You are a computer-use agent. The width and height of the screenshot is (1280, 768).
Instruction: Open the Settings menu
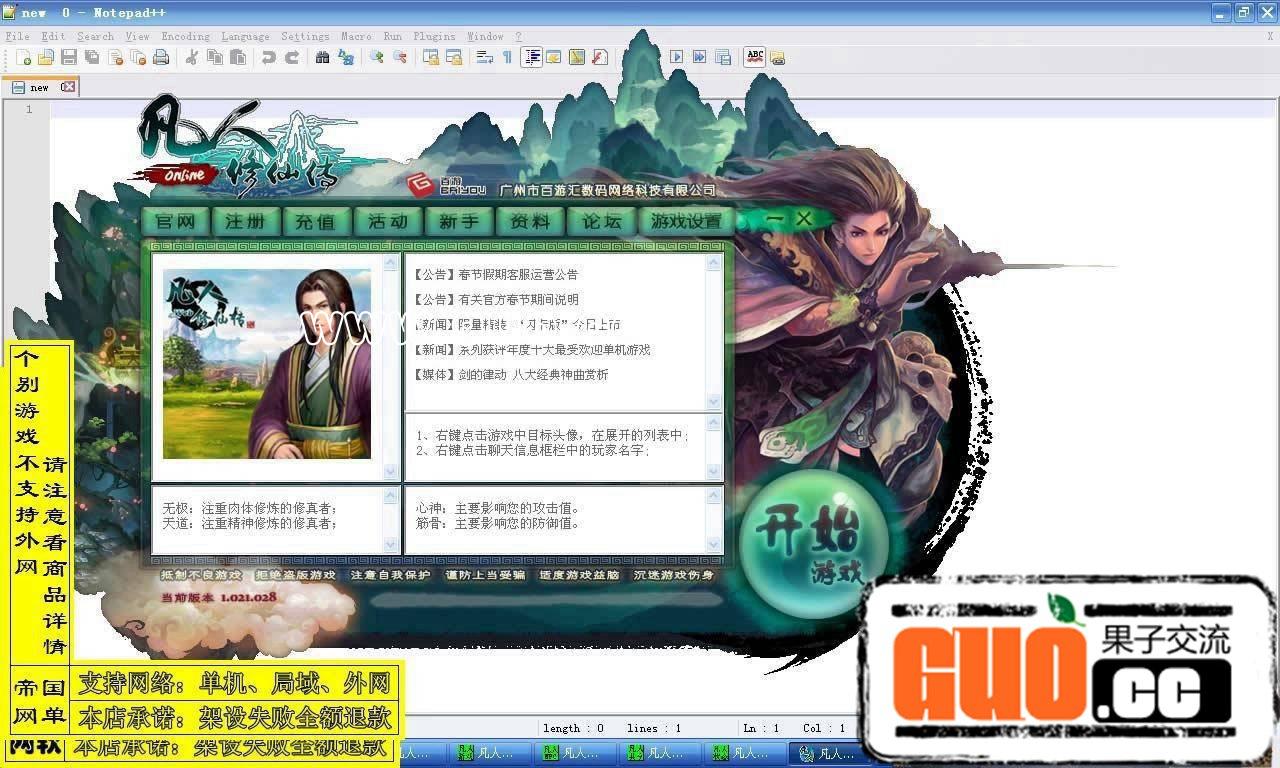tap(306, 36)
